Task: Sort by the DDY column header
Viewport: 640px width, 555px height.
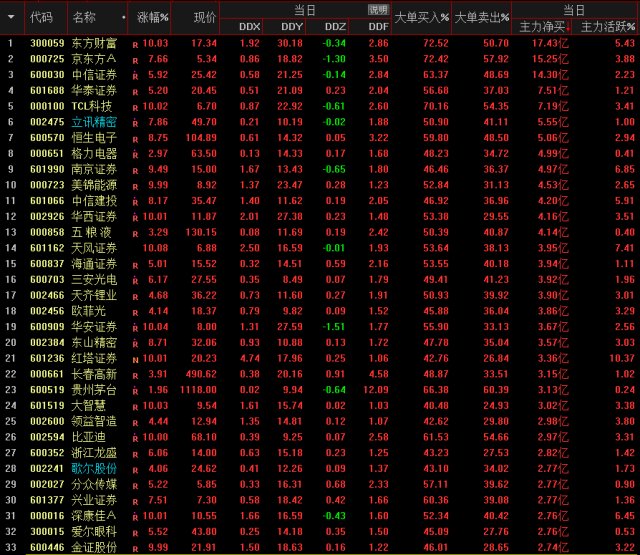Action: pyautogui.click(x=292, y=27)
